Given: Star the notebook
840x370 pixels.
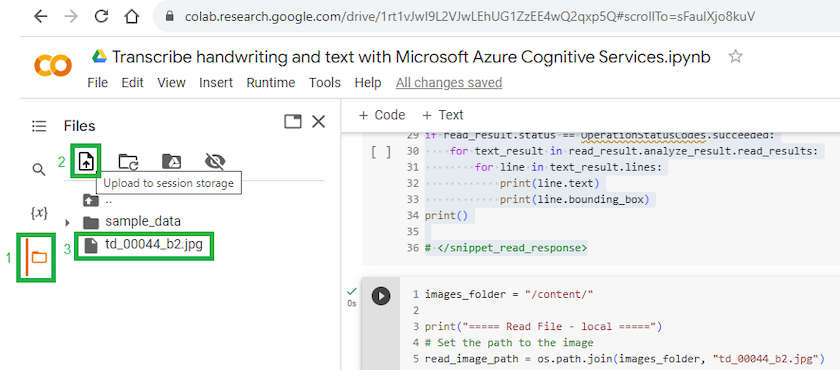Looking at the screenshot, I should [x=736, y=56].
